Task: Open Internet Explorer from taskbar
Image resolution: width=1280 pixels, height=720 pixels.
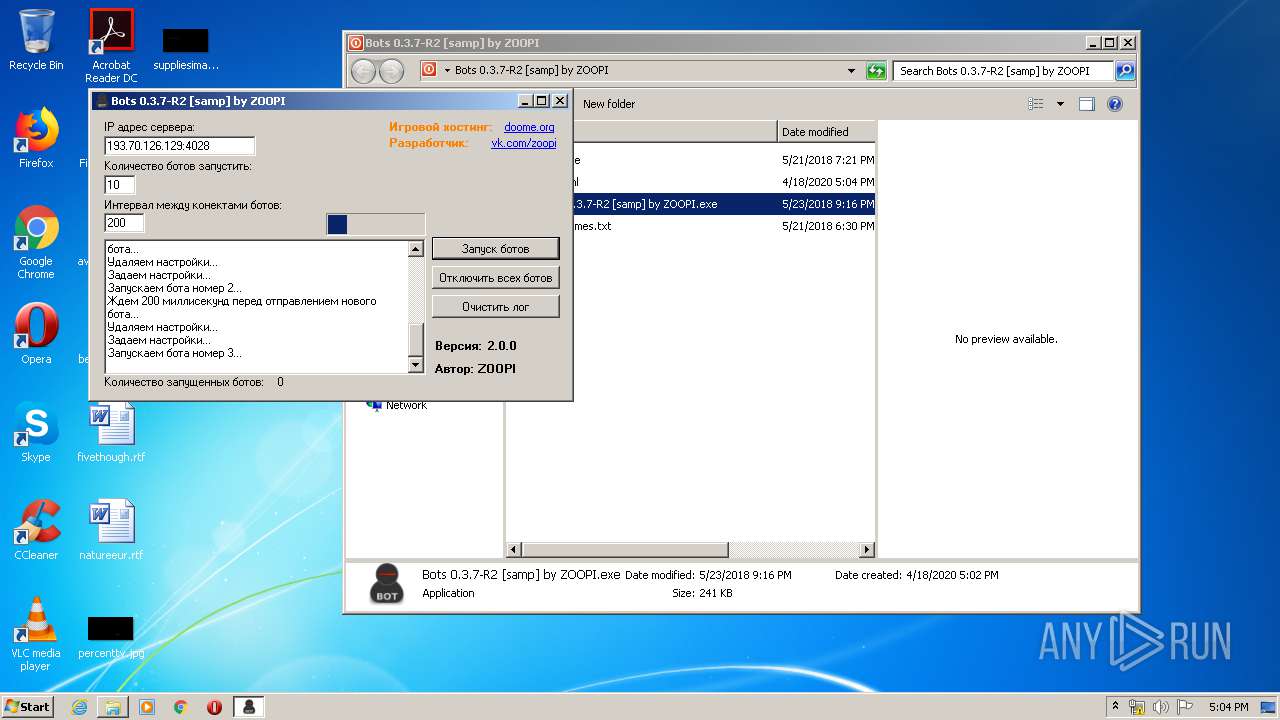Action: tap(79, 707)
